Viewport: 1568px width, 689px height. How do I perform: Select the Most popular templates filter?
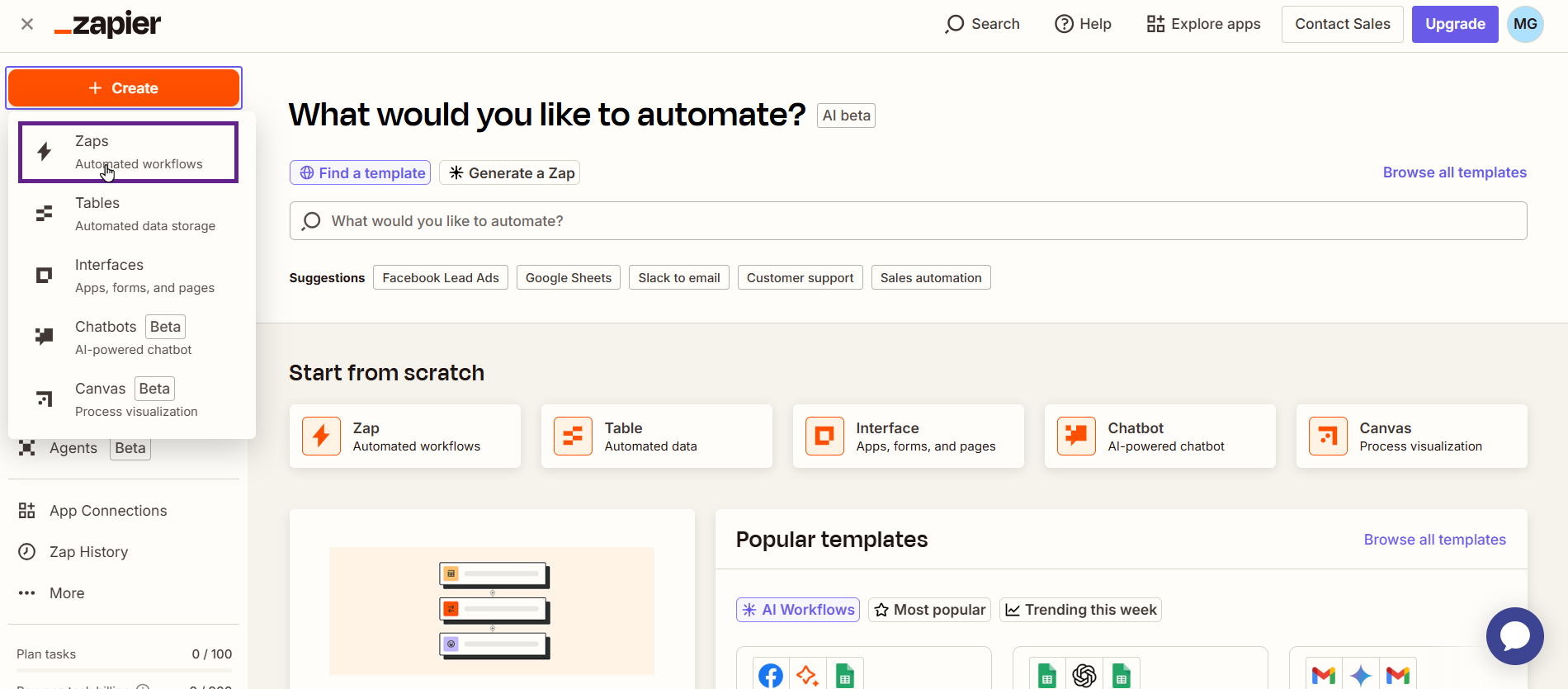tap(929, 610)
